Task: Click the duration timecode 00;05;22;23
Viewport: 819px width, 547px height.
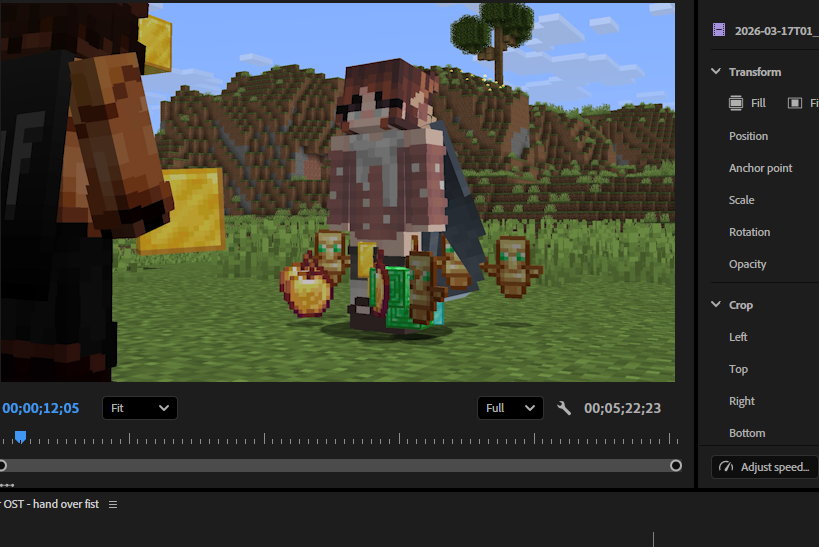Action: pyautogui.click(x=623, y=408)
